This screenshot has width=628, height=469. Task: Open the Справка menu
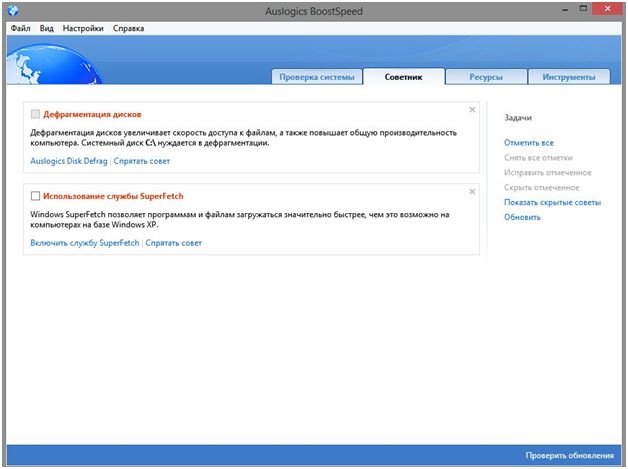pyautogui.click(x=129, y=29)
